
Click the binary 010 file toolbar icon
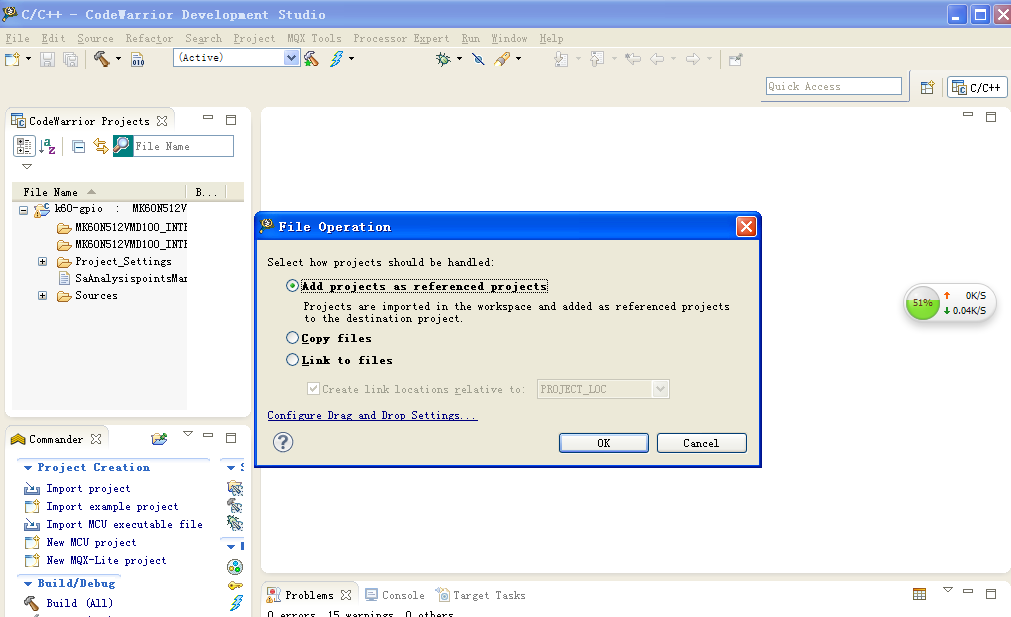click(137, 59)
